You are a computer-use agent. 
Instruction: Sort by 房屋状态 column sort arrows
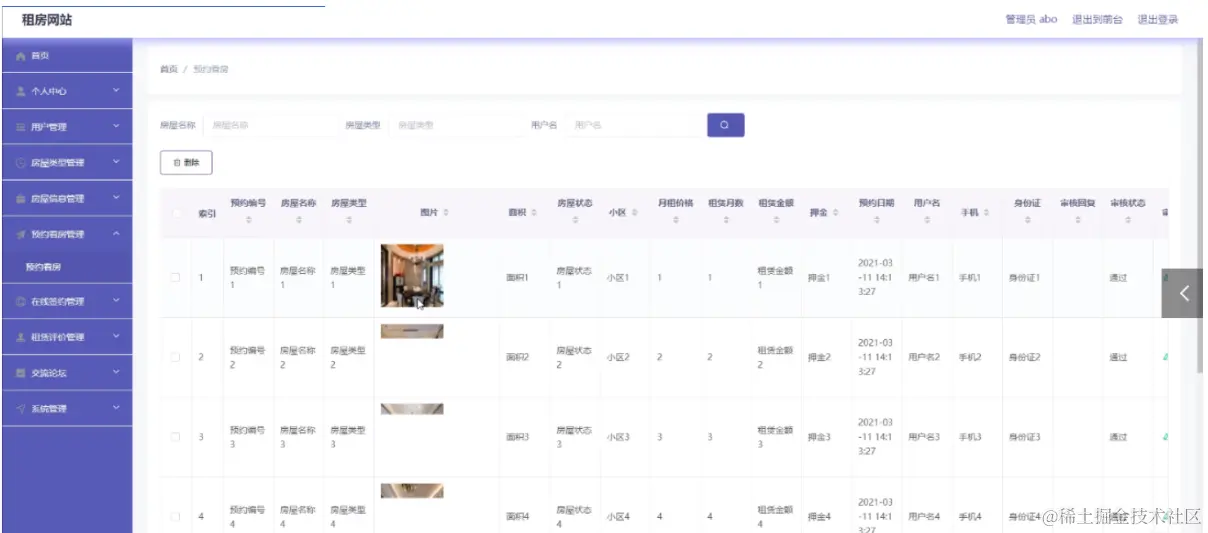click(x=575, y=220)
